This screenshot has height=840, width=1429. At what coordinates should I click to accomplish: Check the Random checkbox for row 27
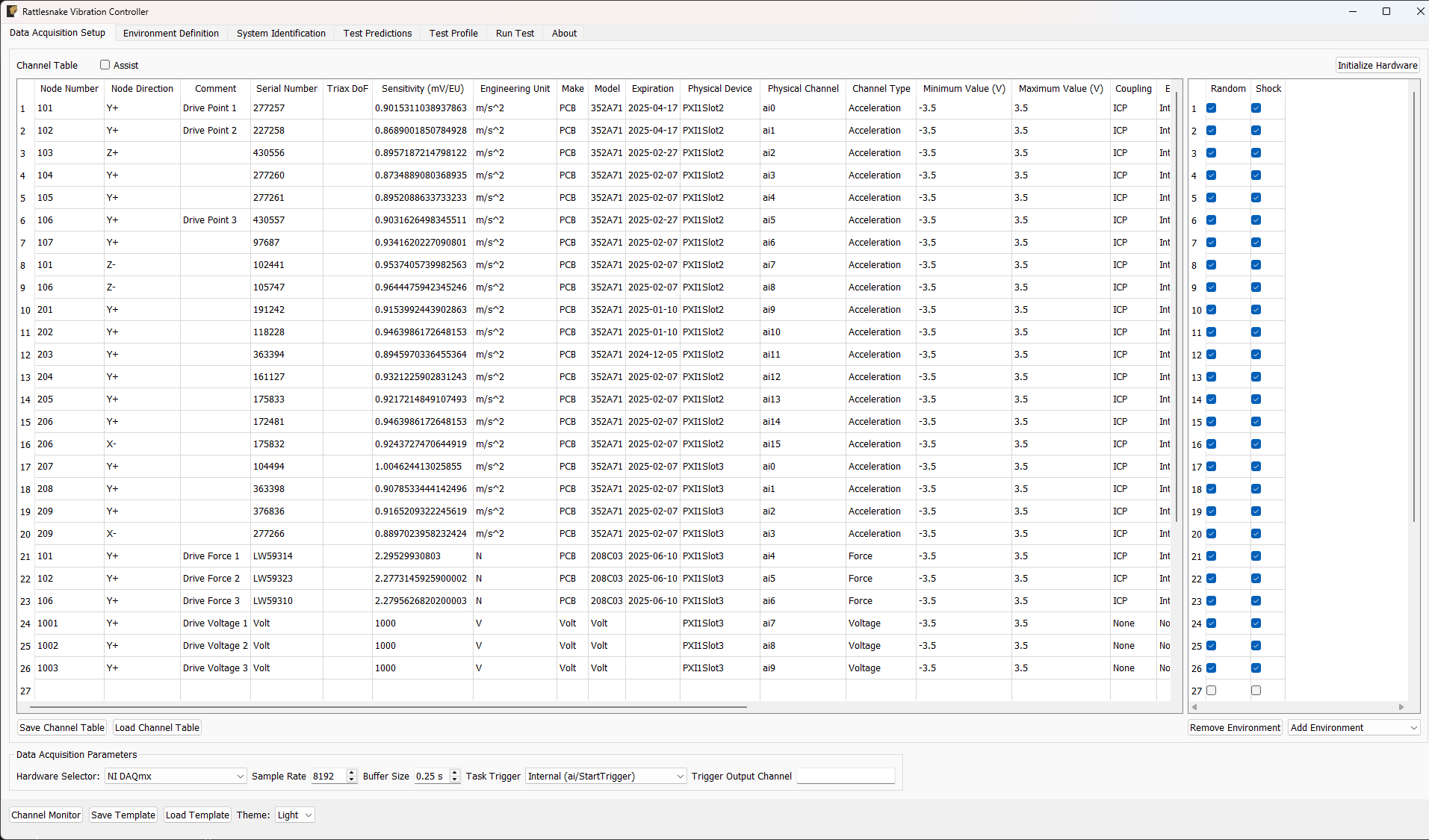coord(1212,691)
